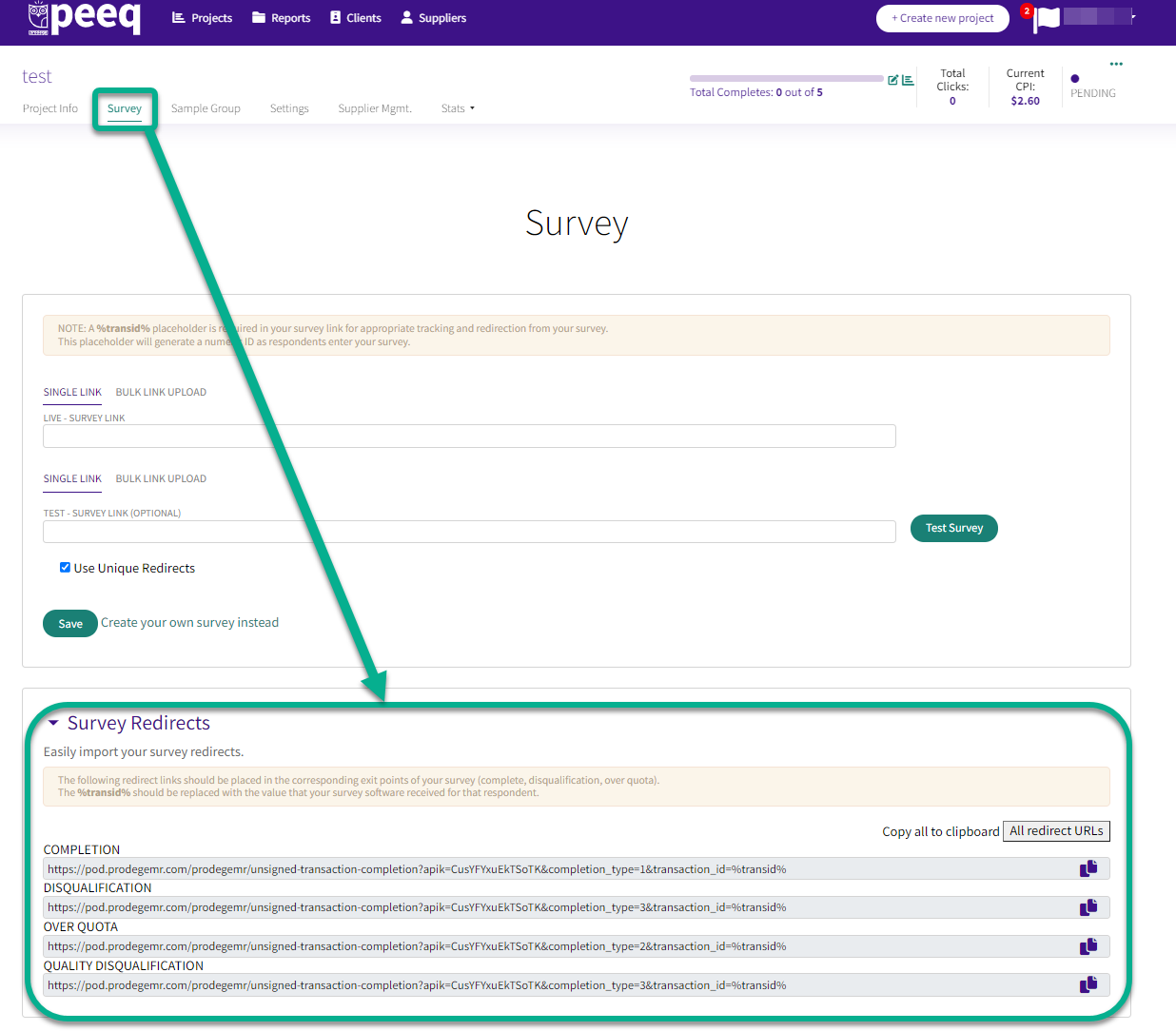Copy the DISQUALIFICATION redirect URL via its copy icon

tap(1088, 906)
